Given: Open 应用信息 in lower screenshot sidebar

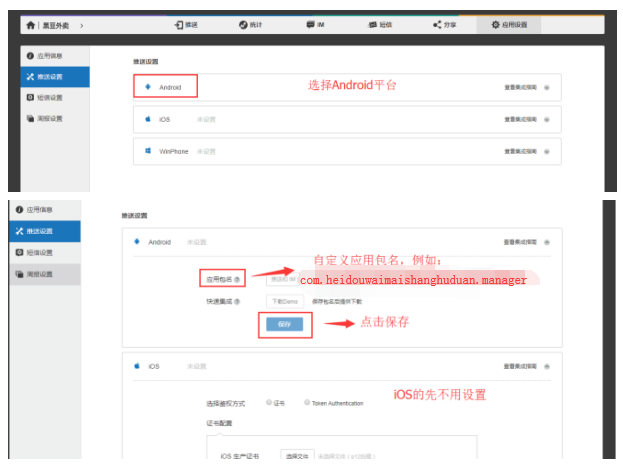Looking at the screenshot, I should (x=45, y=210).
